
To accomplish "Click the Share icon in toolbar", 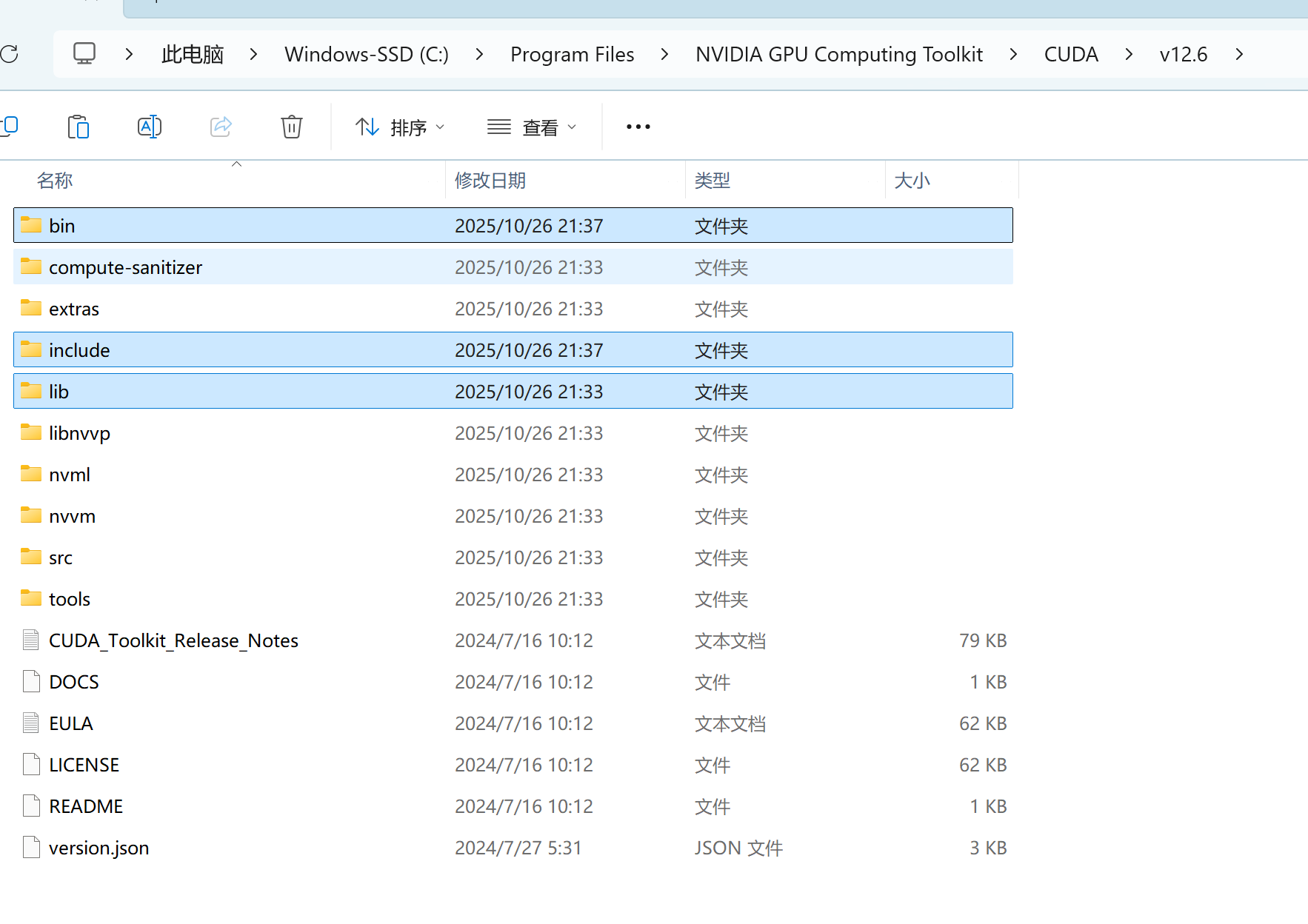I will coord(221,127).
